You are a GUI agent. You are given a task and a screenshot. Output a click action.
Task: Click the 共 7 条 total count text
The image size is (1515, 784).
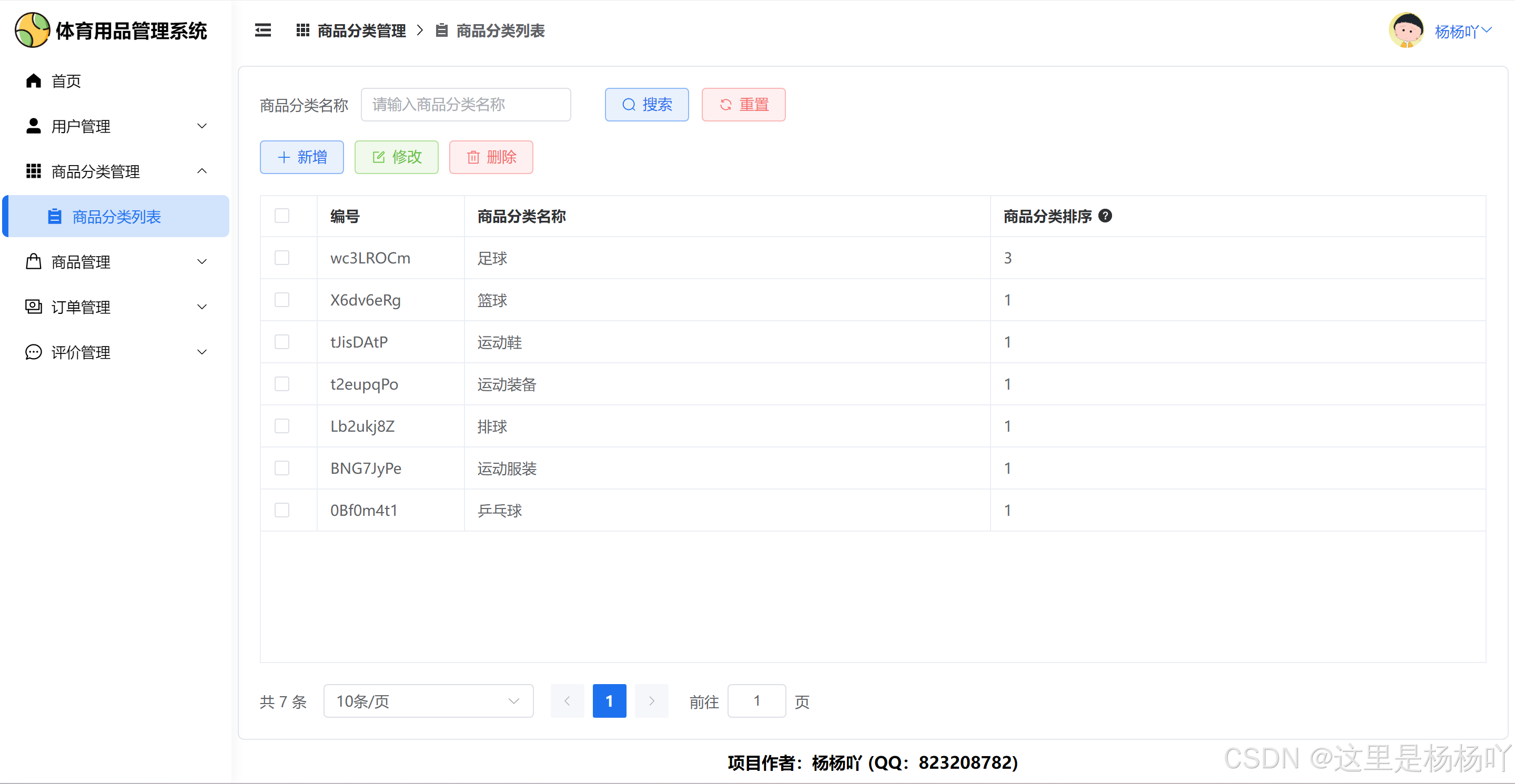pos(283,701)
